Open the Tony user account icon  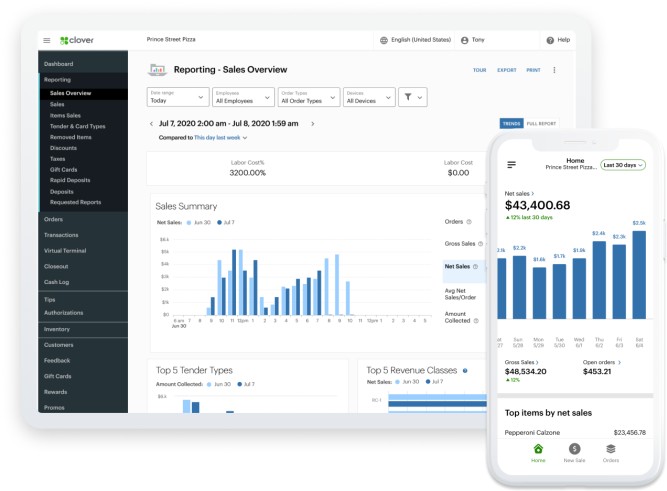[465, 40]
